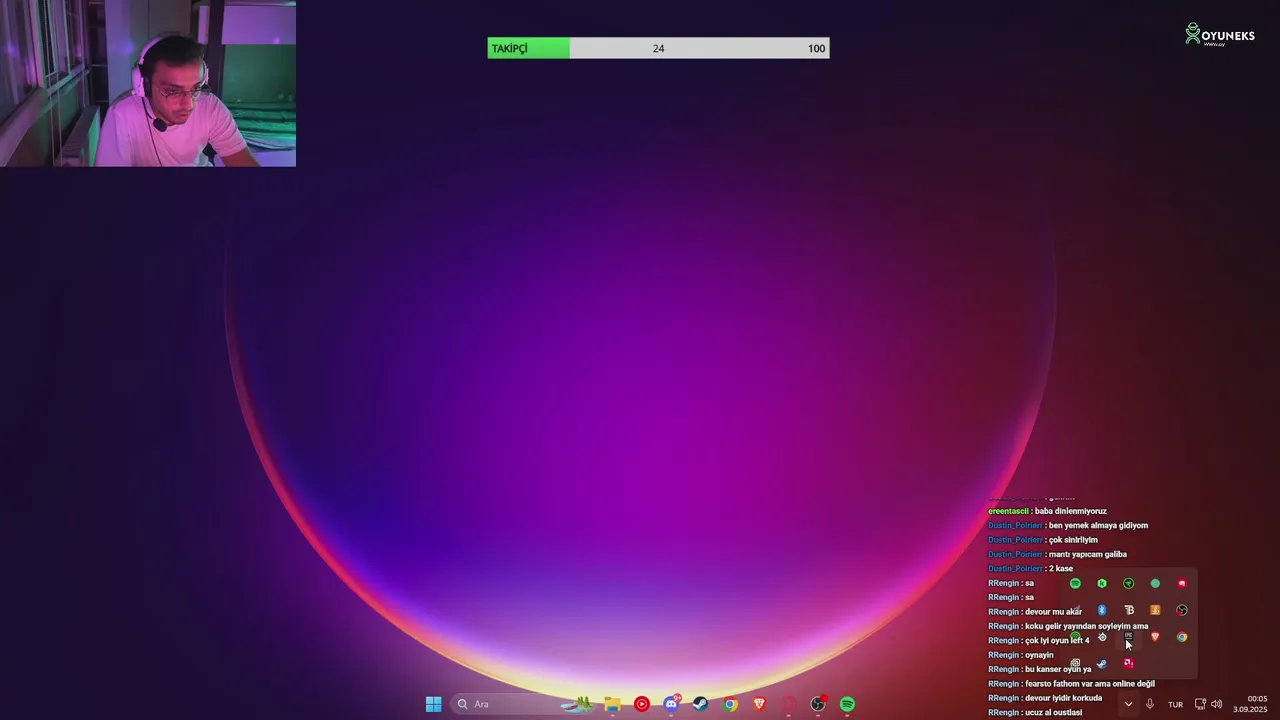Click Spotify icon in tray overflow popup

click(1075, 583)
